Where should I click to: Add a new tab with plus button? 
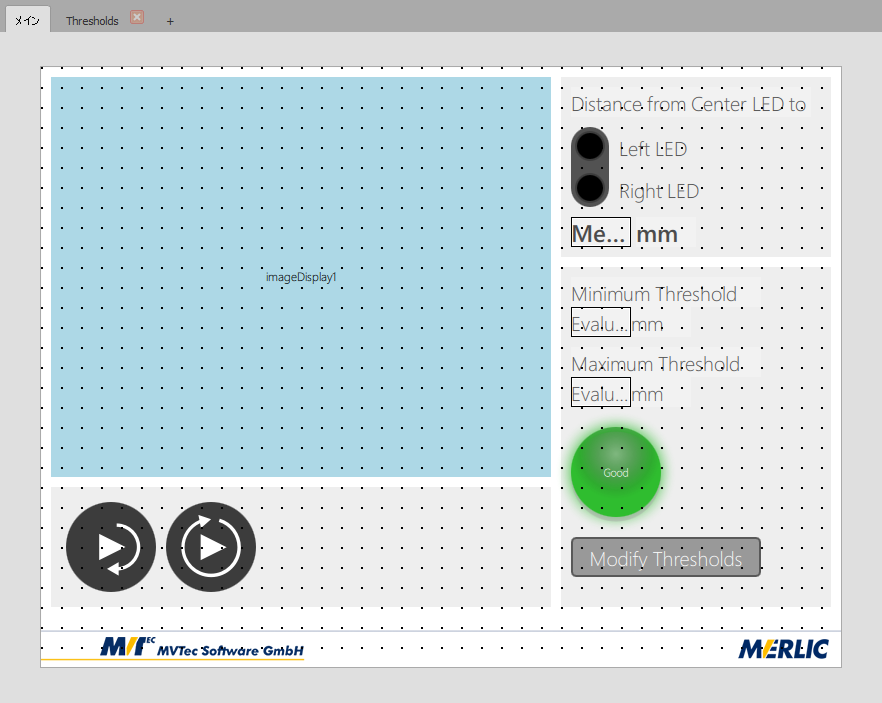pos(170,21)
